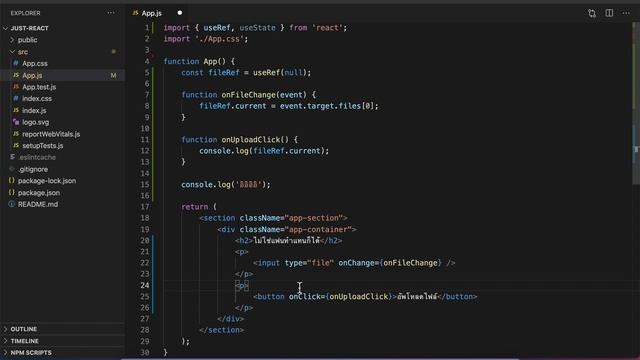Select App.js file in explorer tree
The width and height of the screenshot is (640, 360).
pos(32,76)
